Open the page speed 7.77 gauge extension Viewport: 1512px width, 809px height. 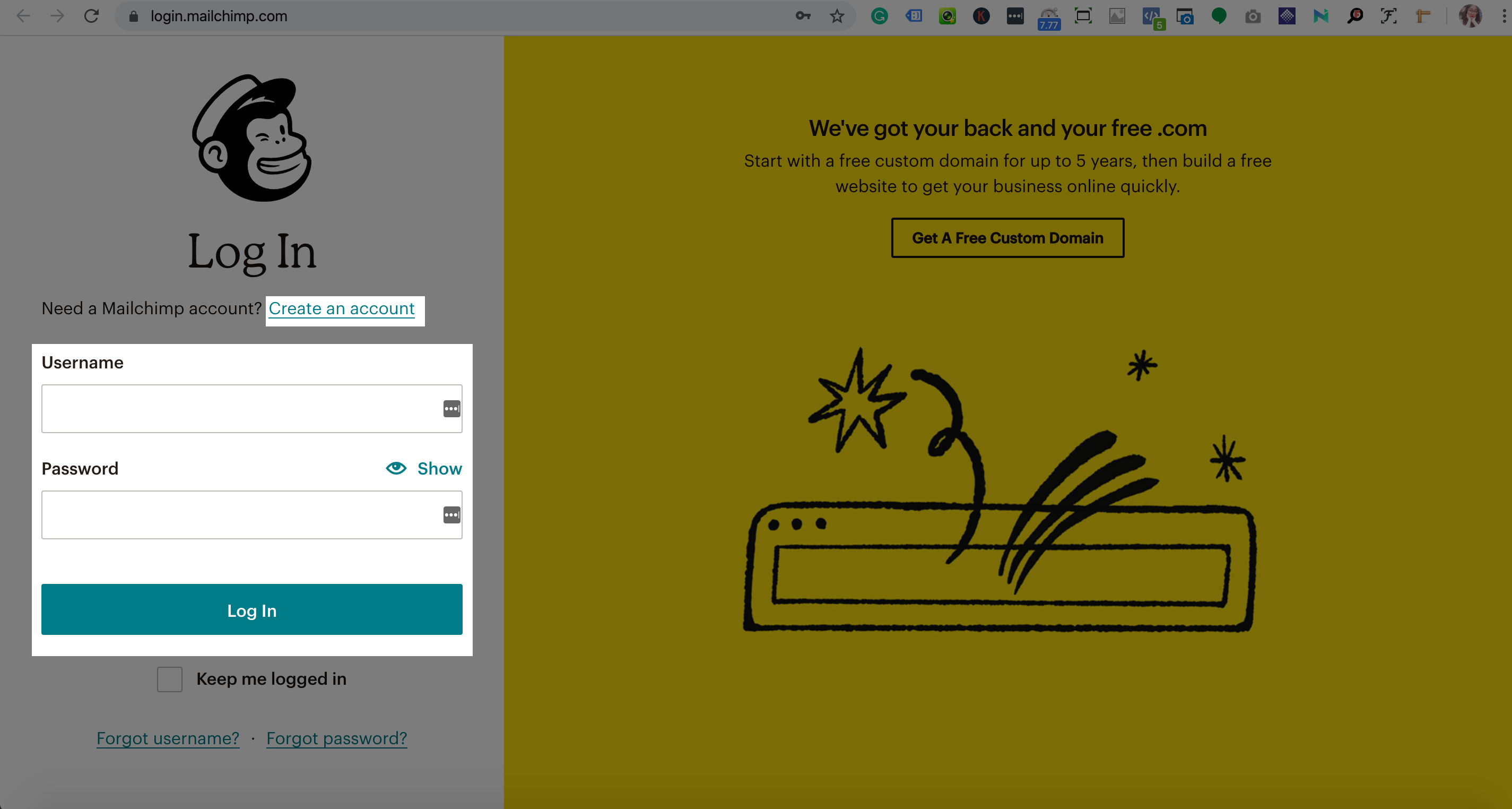coord(1049,18)
